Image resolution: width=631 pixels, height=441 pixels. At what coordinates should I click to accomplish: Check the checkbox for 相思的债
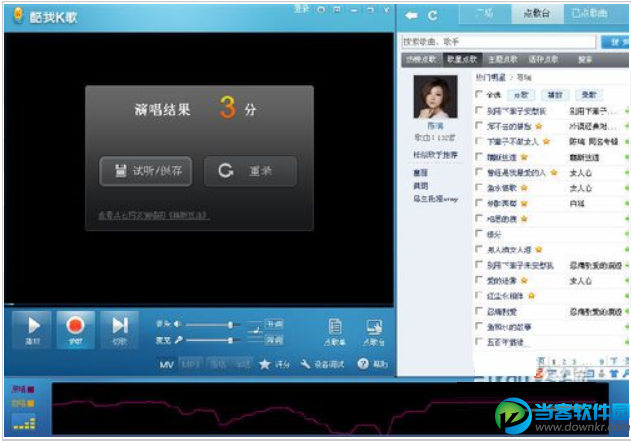[479, 218]
